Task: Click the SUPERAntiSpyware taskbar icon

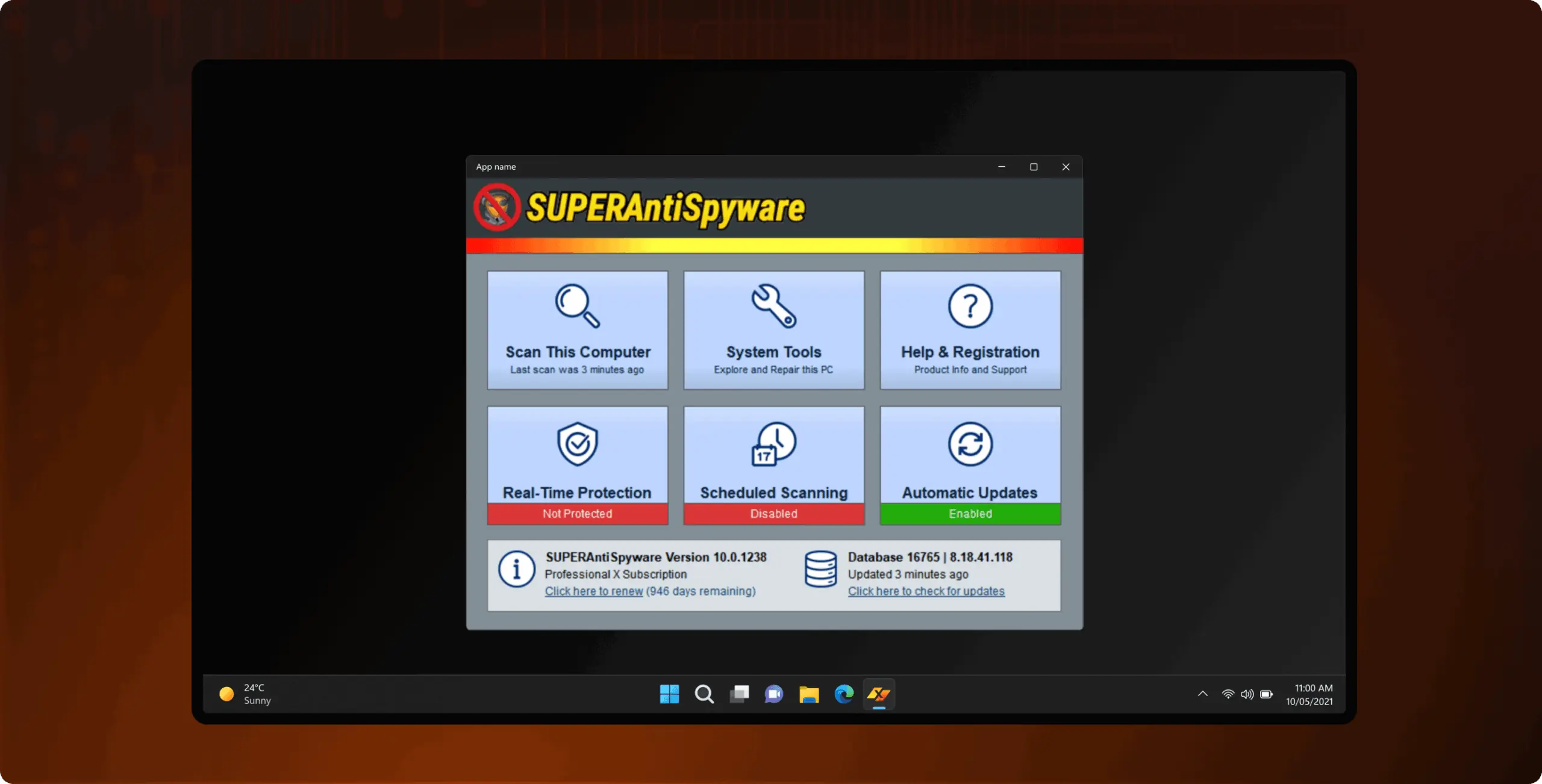Action: [879, 694]
